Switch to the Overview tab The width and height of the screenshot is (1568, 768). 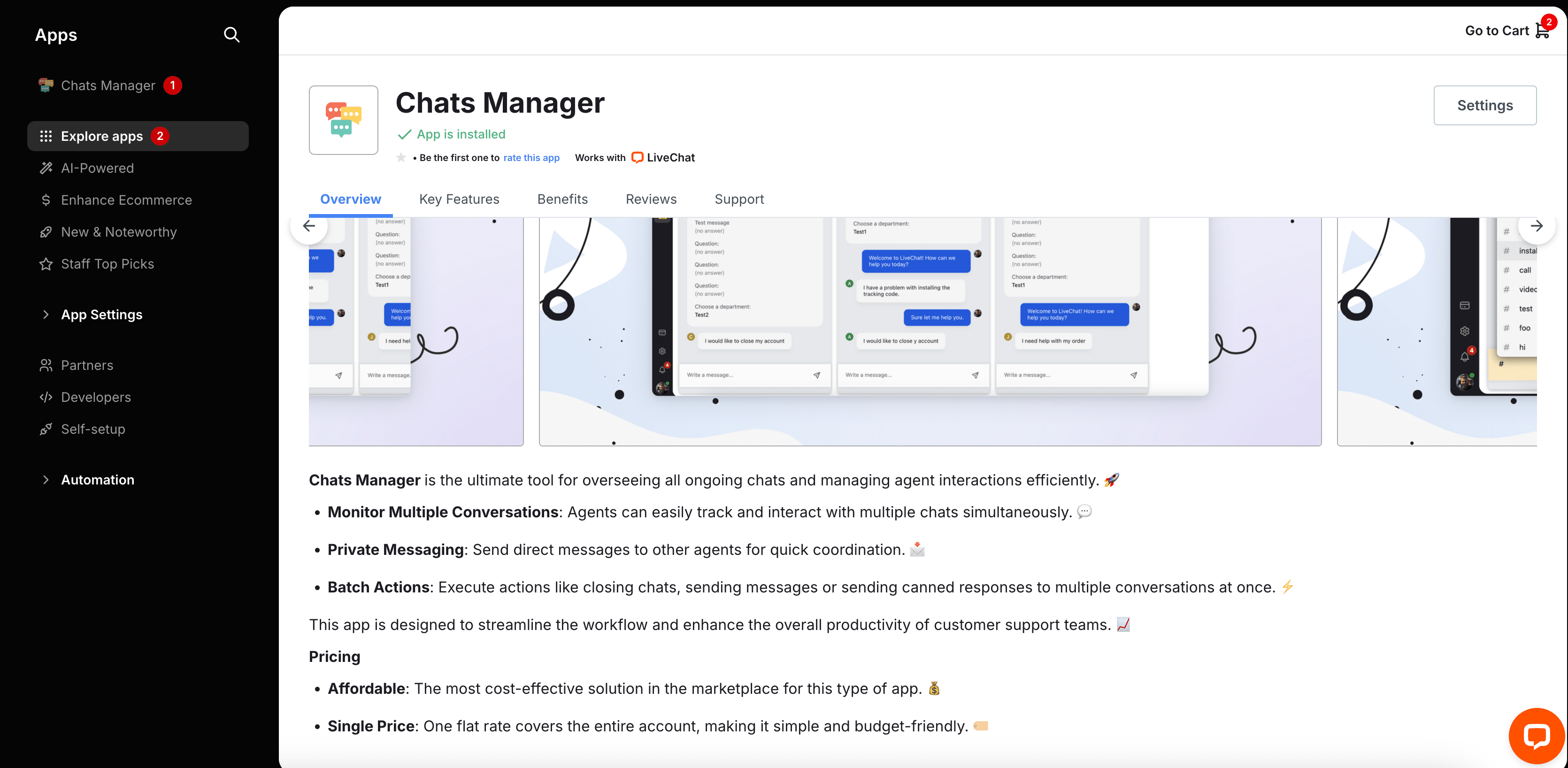pyautogui.click(x=351, y=199)
